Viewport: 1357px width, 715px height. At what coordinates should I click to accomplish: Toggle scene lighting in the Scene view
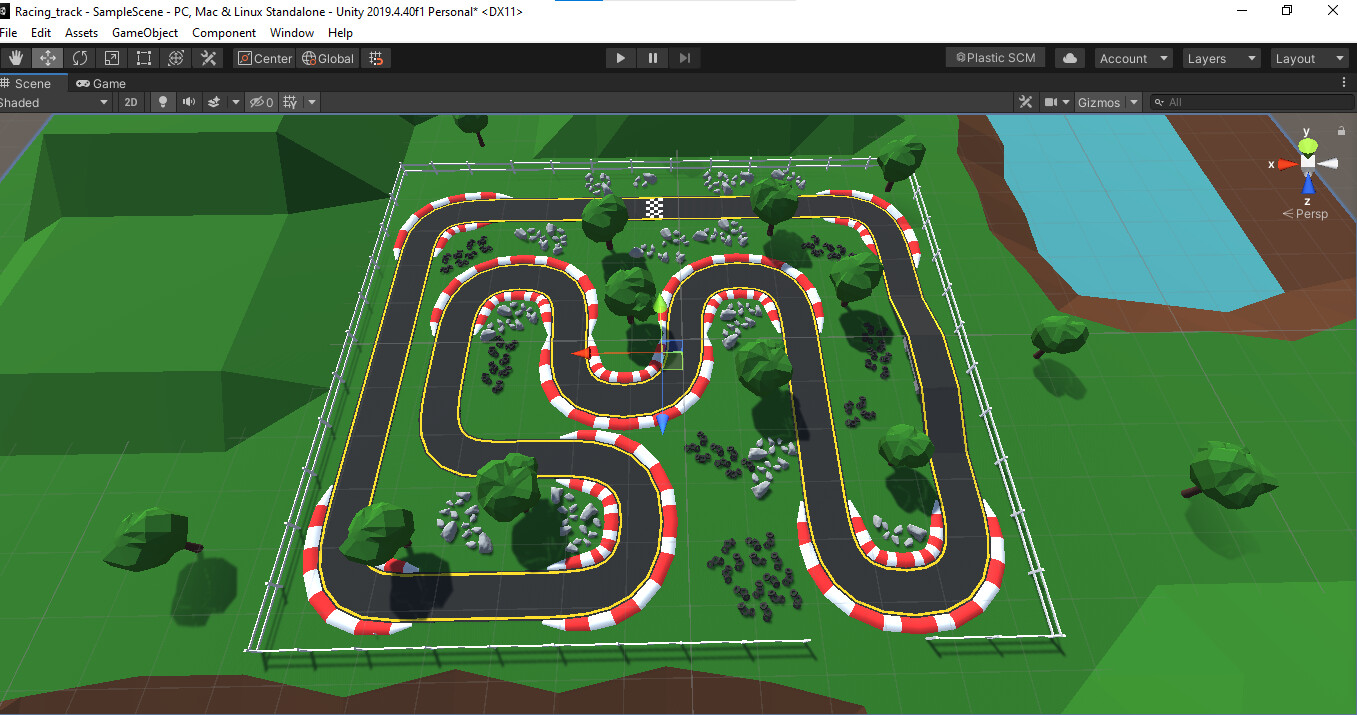pos(161,101)
